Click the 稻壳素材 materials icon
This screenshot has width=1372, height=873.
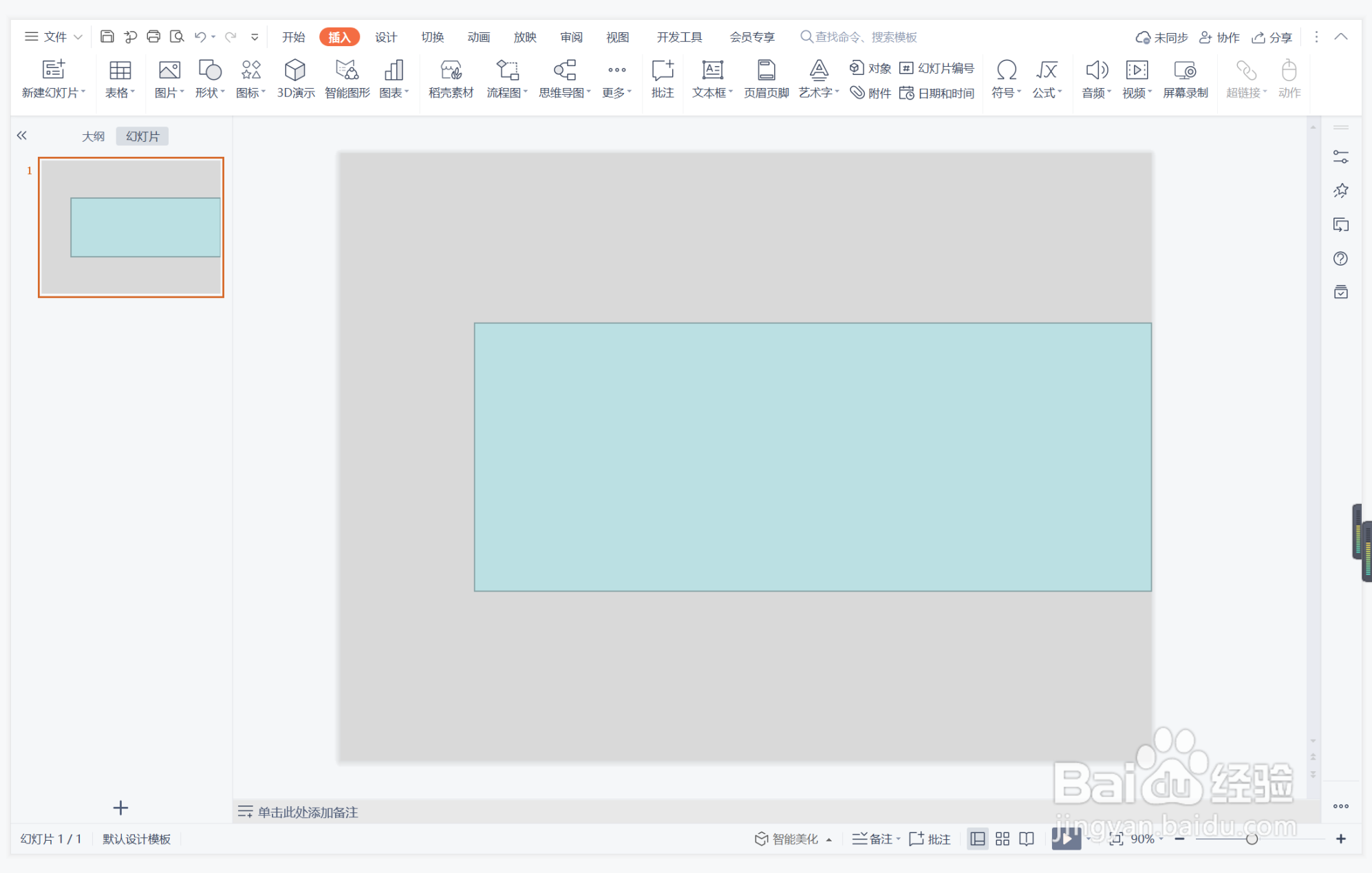tap(451, 78)
